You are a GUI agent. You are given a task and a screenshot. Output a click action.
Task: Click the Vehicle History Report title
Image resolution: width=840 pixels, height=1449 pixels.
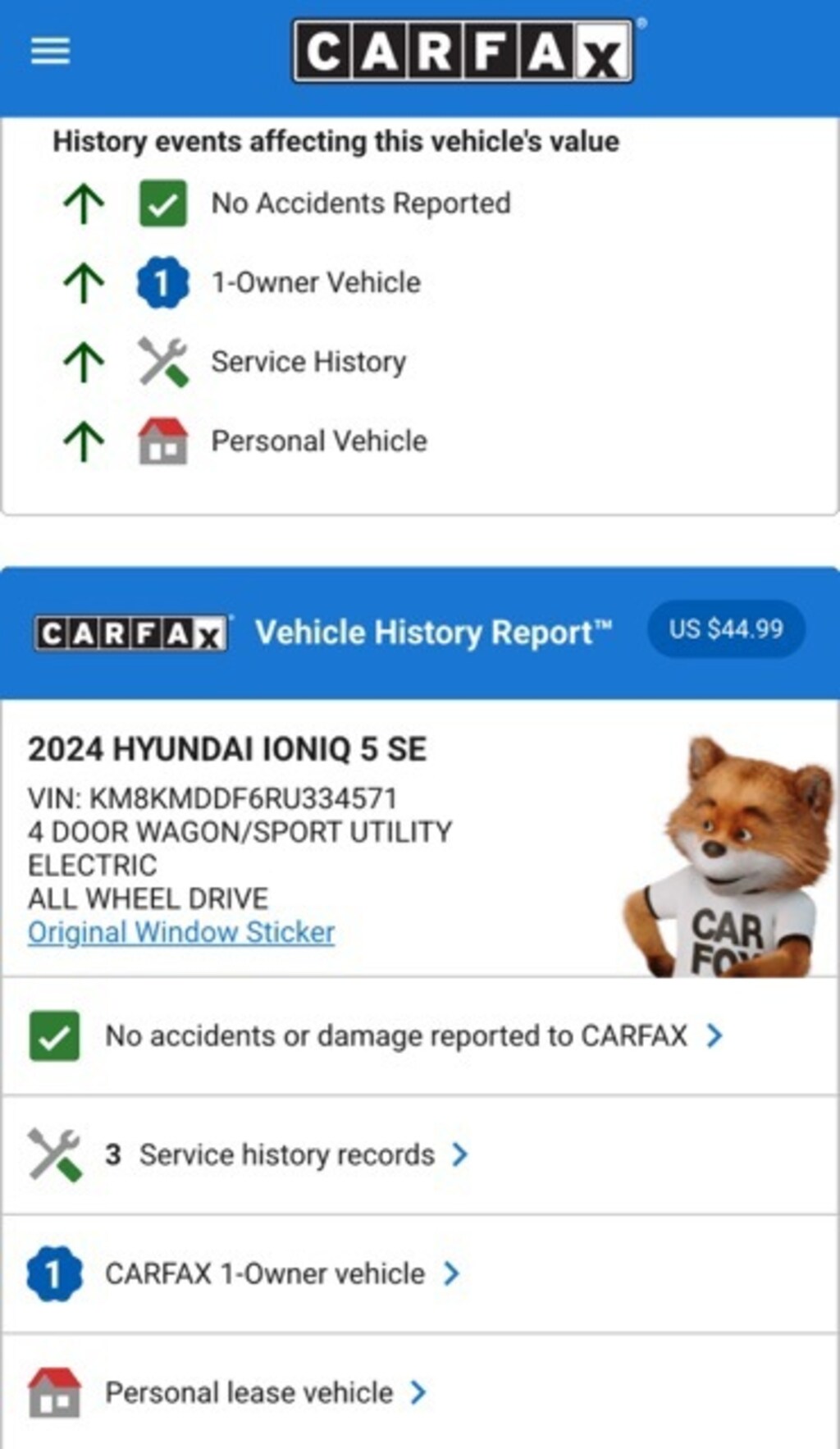click(433, 633)
